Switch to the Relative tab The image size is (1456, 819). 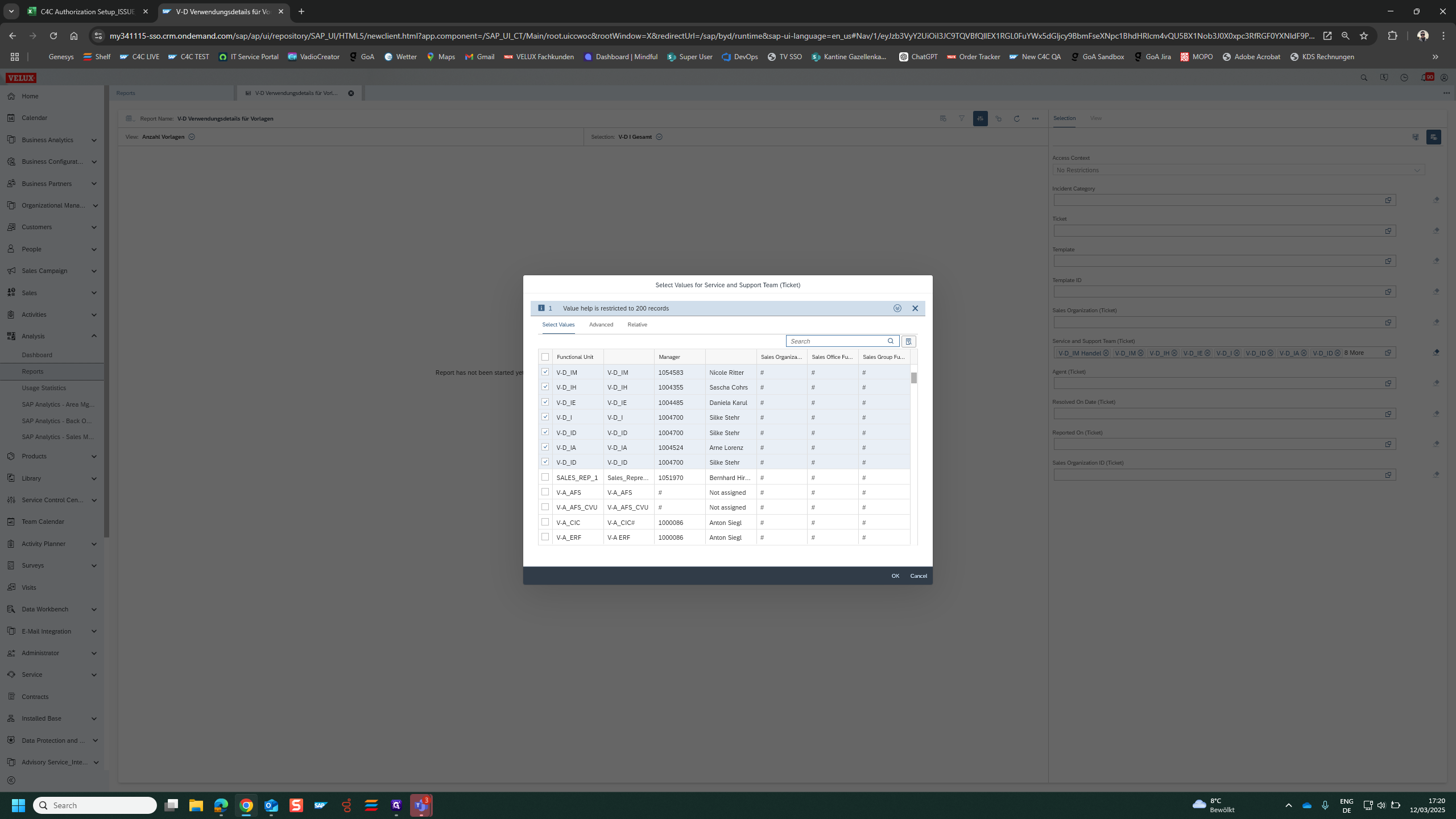click(x=637, y=325)
